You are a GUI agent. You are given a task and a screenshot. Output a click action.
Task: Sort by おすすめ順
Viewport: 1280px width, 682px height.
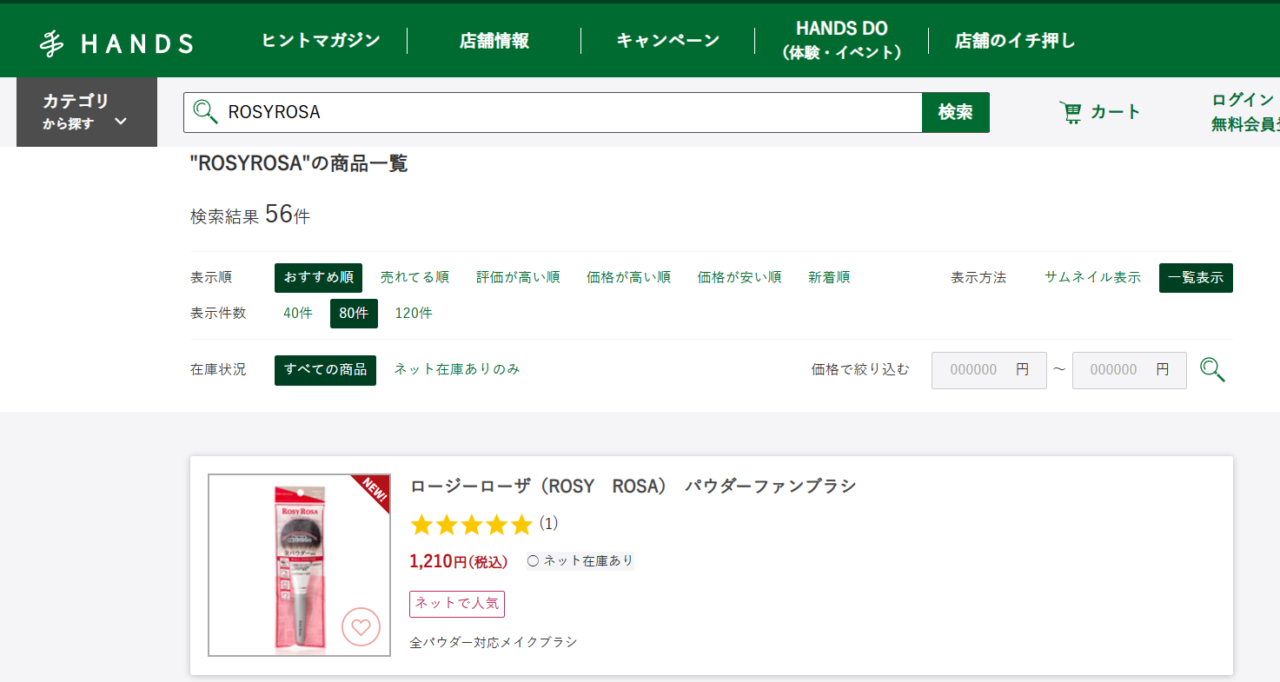point(318,278)
